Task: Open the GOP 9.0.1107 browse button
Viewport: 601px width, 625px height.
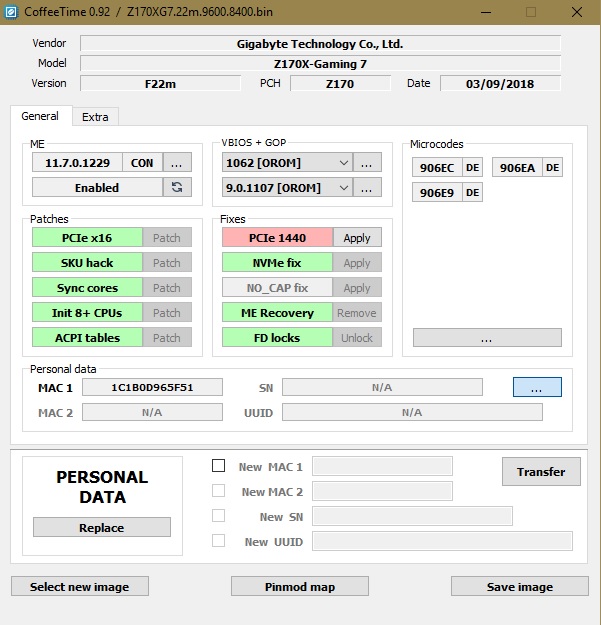Action: pos(367,187)
